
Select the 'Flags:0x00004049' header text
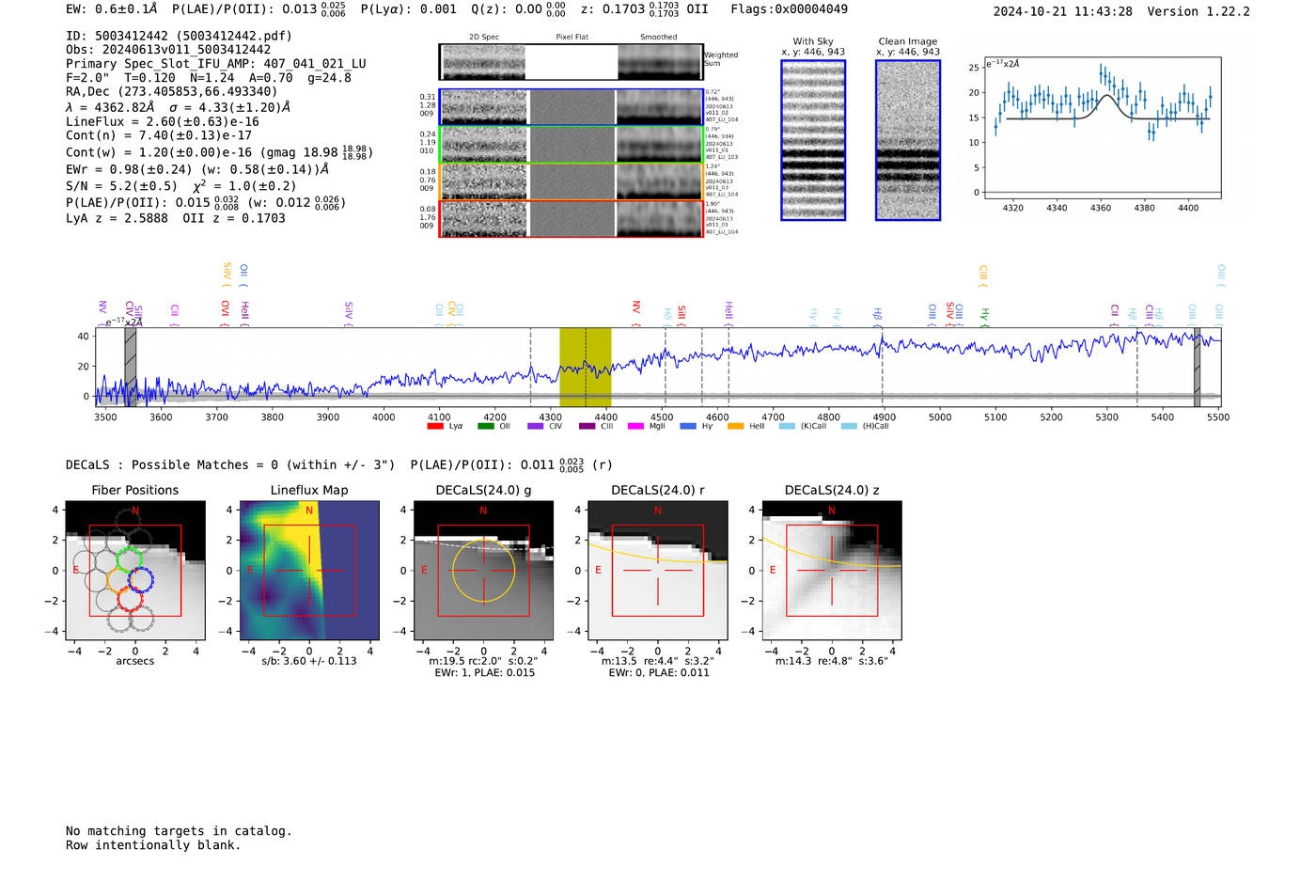(x=789, y=9)
